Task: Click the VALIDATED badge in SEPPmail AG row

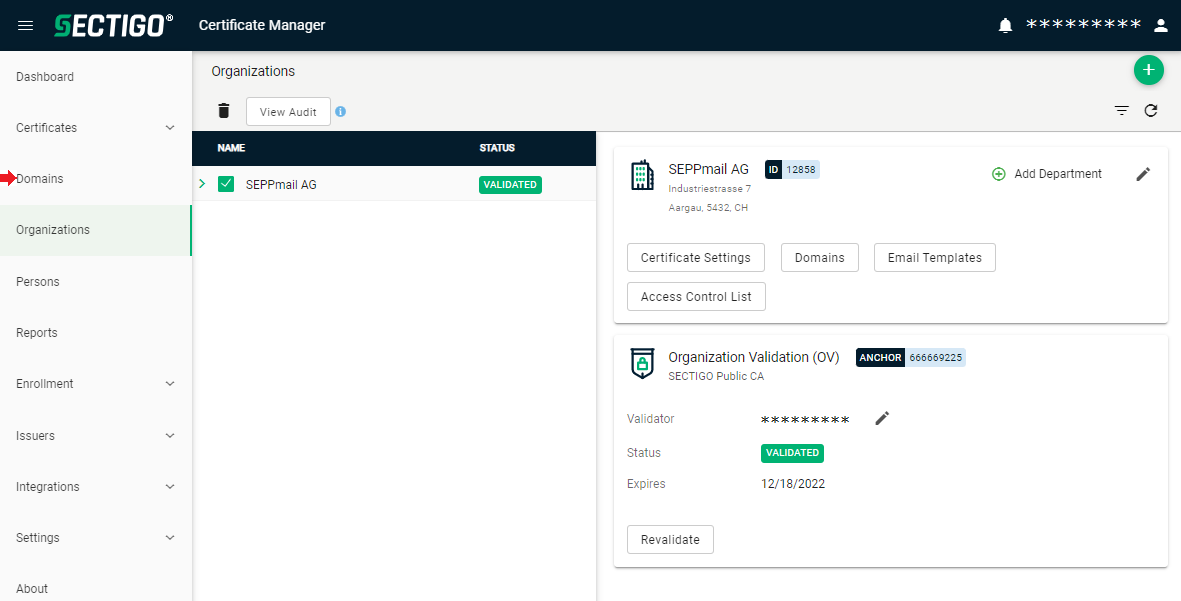Action: [x=510, y=185]
